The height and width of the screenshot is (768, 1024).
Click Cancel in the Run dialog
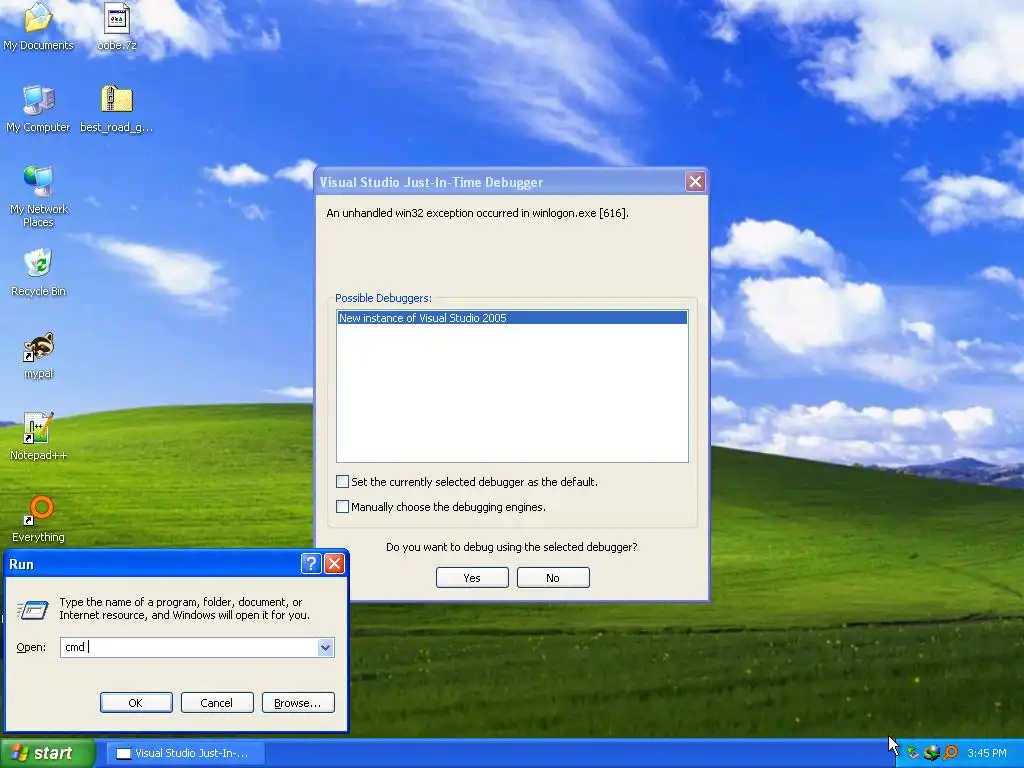tap(217, 703)
